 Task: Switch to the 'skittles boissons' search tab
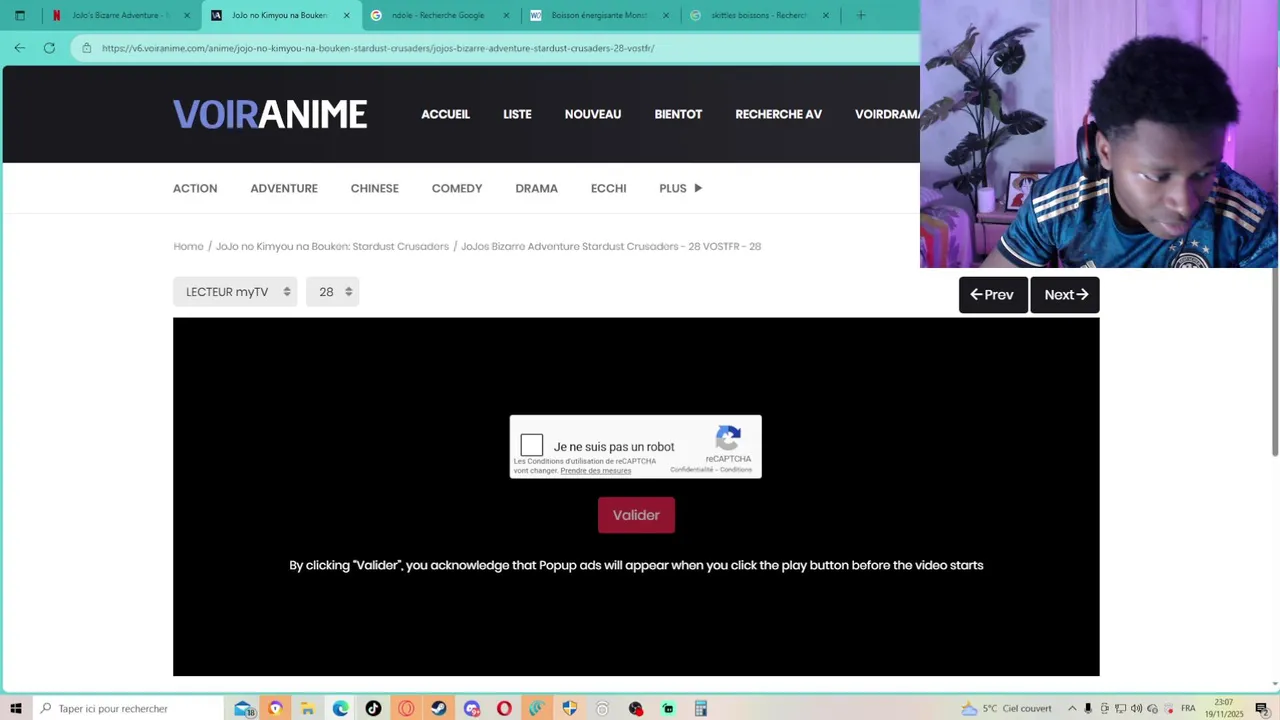[758, 15]
